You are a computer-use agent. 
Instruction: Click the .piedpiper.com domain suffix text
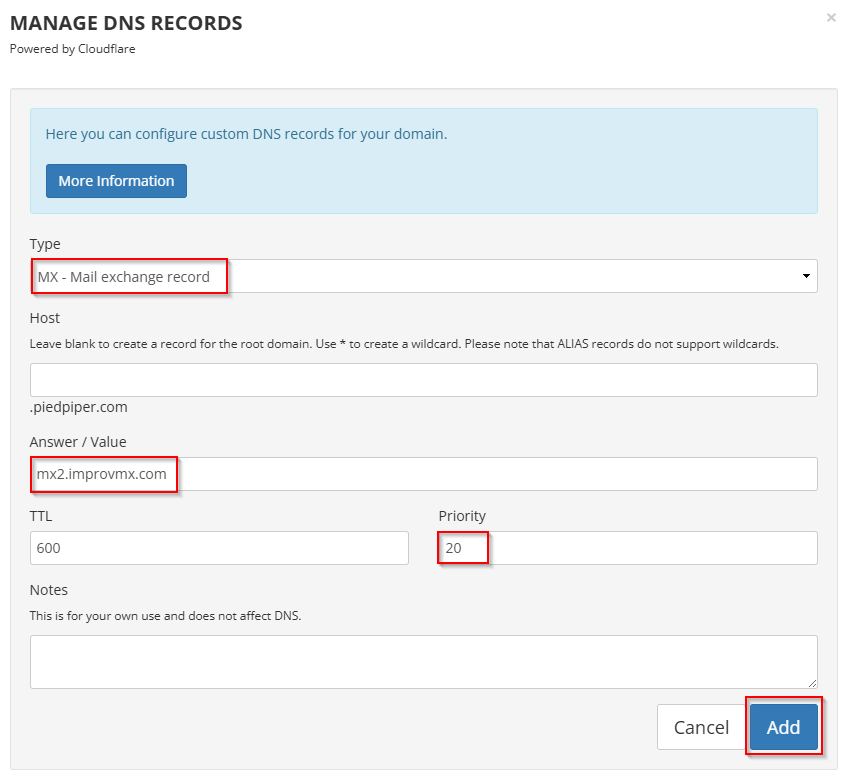[79, 407]
